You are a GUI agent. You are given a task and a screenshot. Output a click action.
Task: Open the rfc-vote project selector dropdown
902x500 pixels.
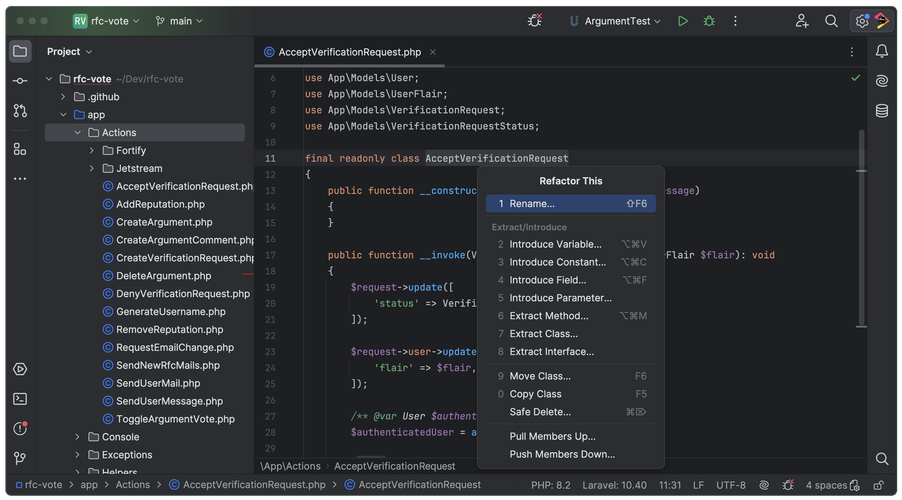(106, 21)
